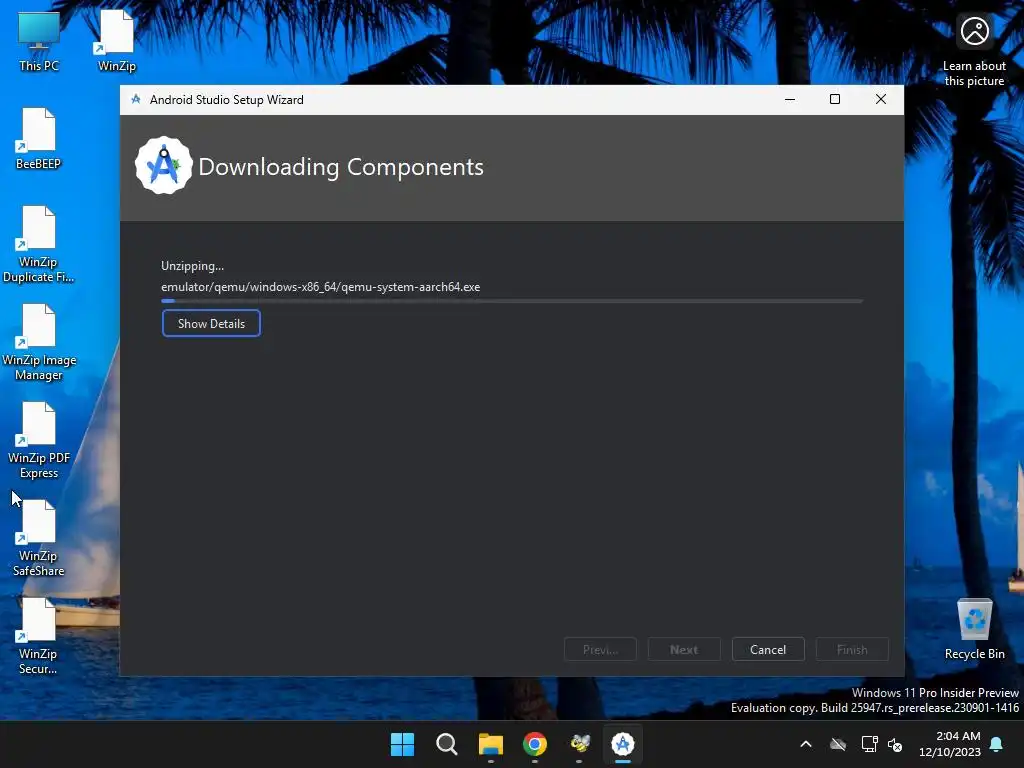Minimize the Android Studio Setup Wizard window
This screenshot has width=1024, height=768.
(790, 99)
